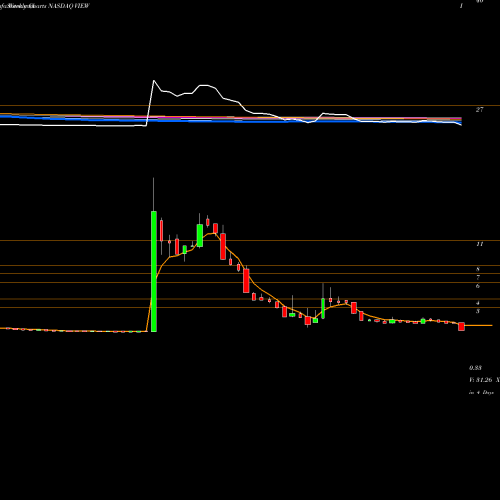Image resolution: width=500 pixels, height=500 pixels.
Task: Click the 27 price axis label
Action: point(479,110)
